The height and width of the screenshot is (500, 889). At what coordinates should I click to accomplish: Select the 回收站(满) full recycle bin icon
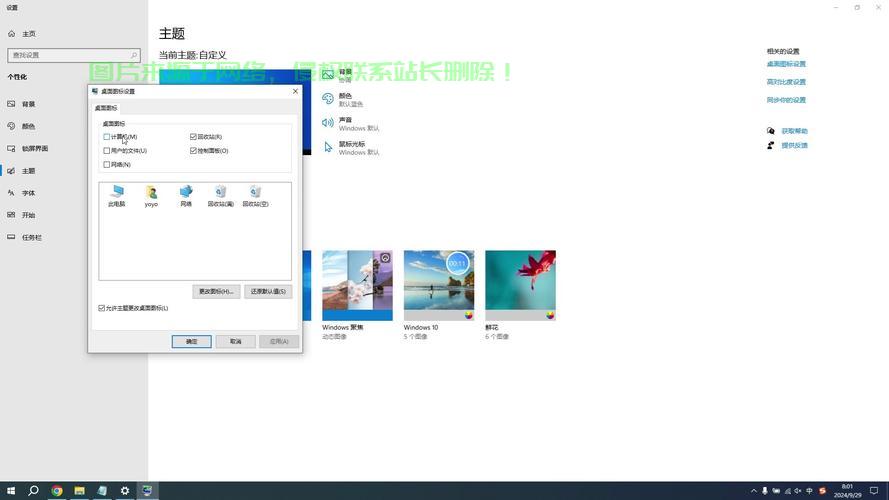(221, 196)
